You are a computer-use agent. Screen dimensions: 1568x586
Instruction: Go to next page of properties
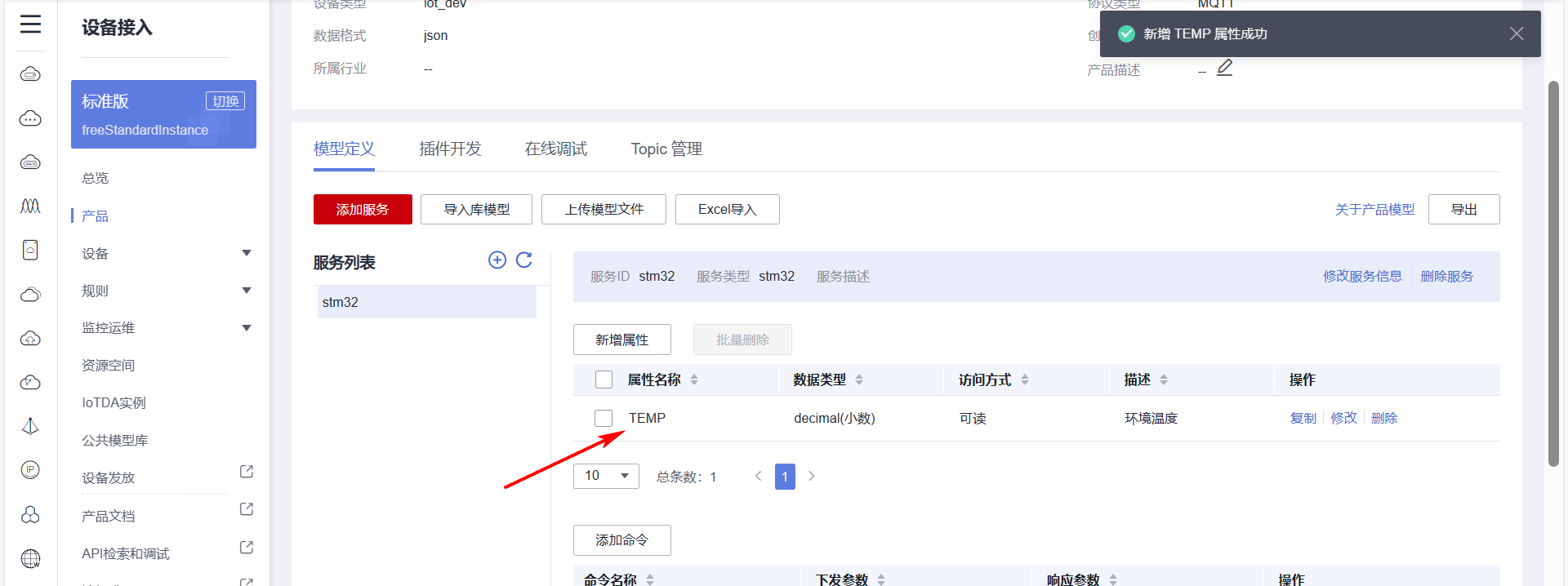pos(811,476)
